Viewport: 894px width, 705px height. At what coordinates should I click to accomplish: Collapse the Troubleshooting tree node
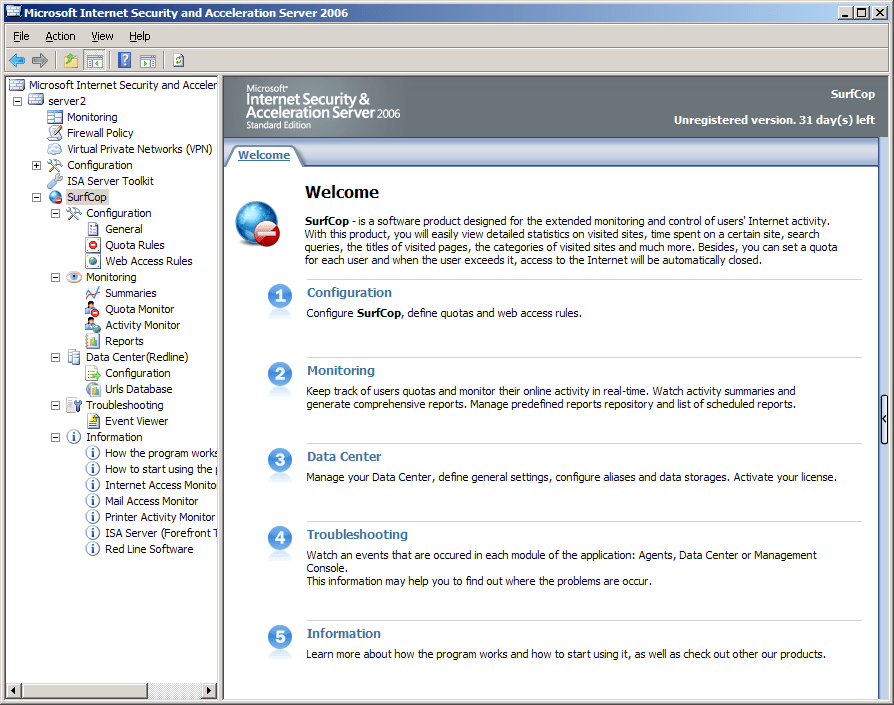(x=56, y=405)
